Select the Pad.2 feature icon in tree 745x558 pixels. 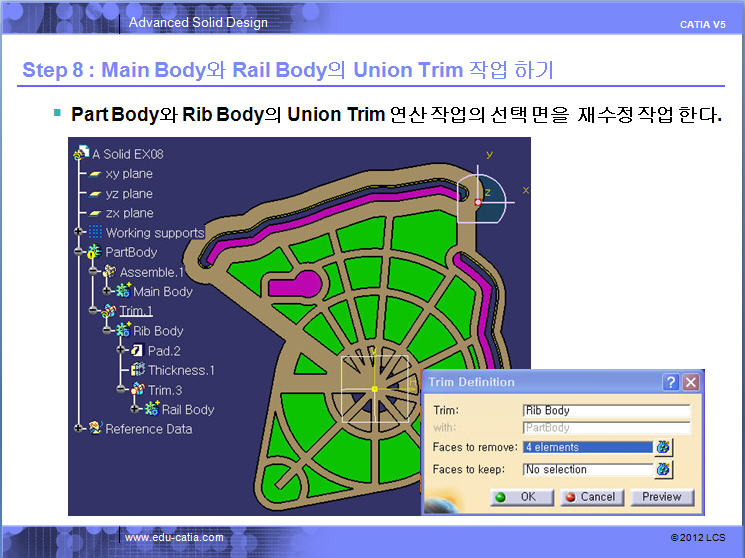pos(137,350)
